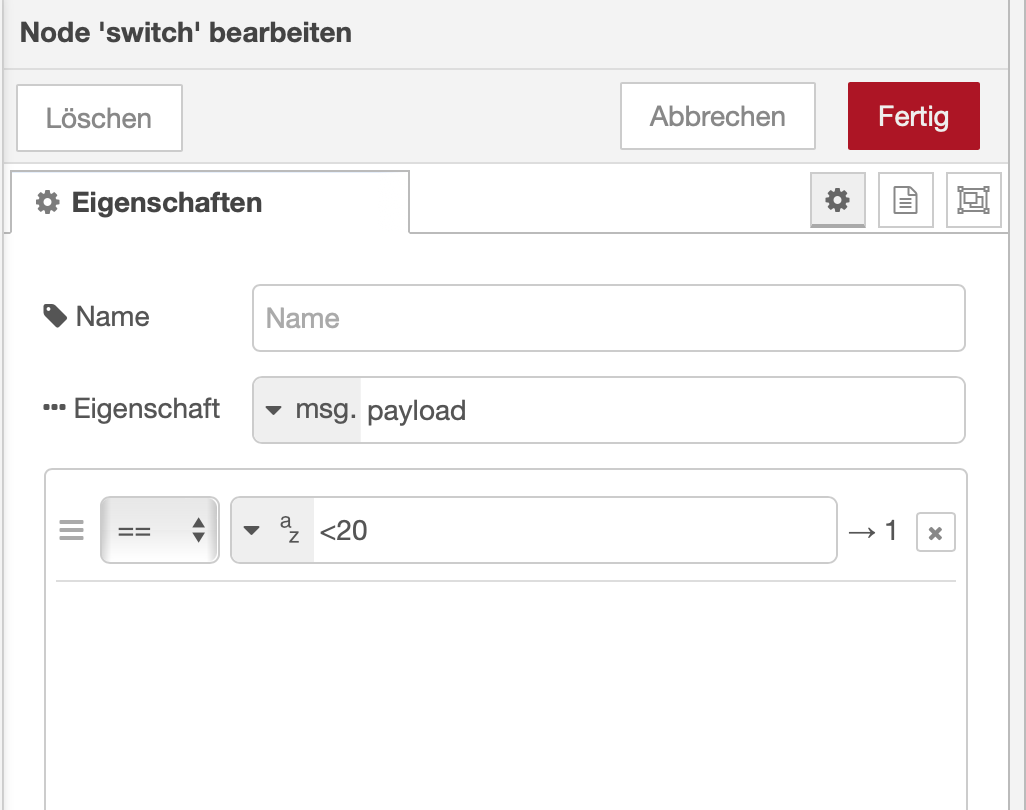Remove the rule with the x icon

click(x=935, y=533)
